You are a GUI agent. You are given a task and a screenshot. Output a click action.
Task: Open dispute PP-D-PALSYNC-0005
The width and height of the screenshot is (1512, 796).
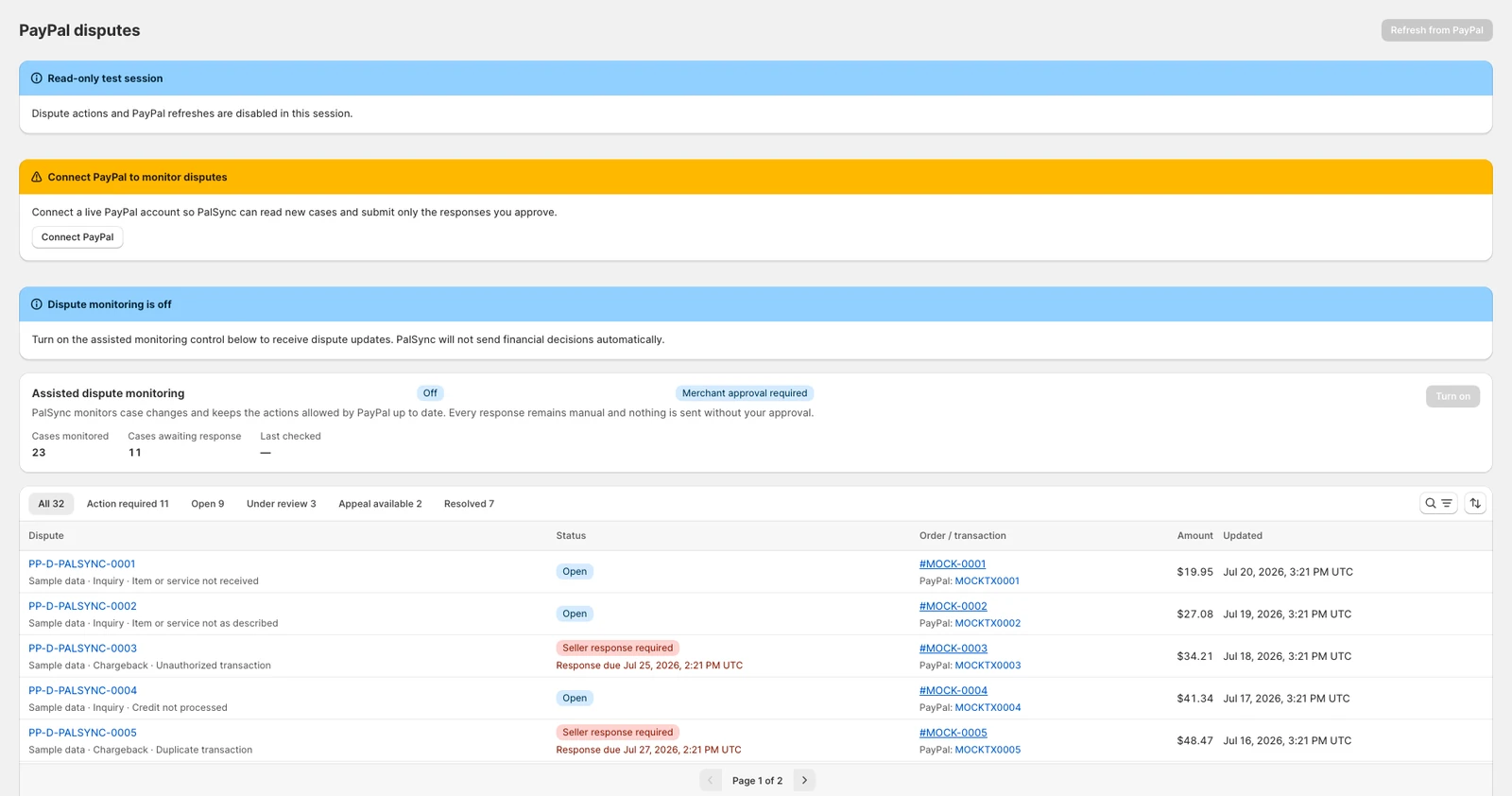(82, 733)
